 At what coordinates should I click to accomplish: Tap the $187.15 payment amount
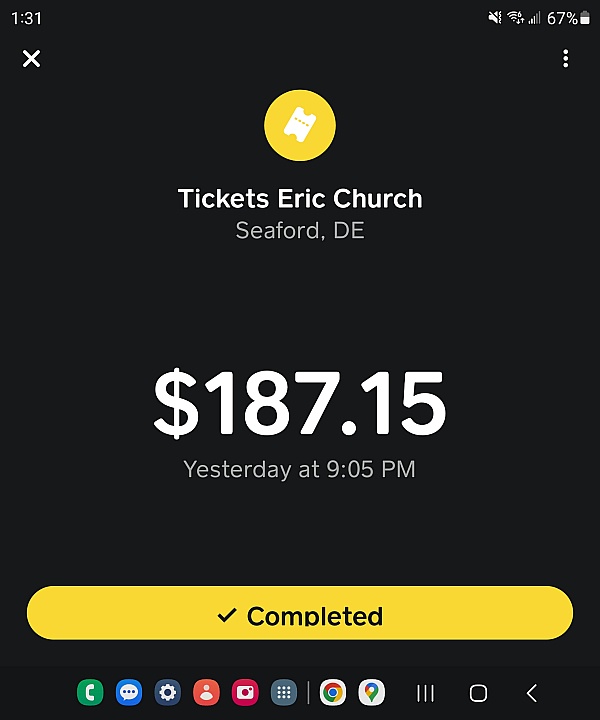pos(300,403)
